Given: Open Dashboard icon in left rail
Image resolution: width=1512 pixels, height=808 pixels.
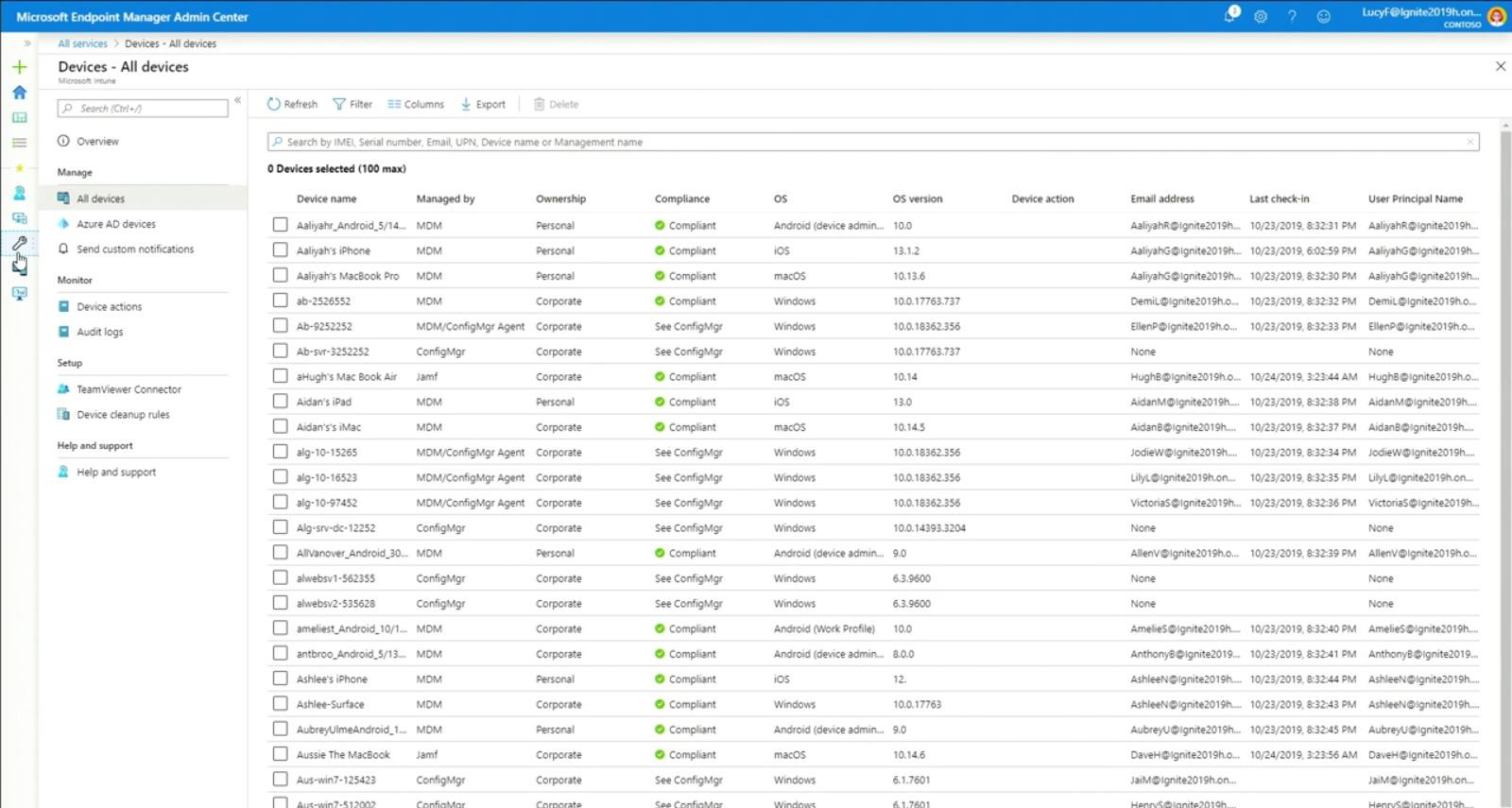Looking at the screenshot, I should click(x=19, y=117).
